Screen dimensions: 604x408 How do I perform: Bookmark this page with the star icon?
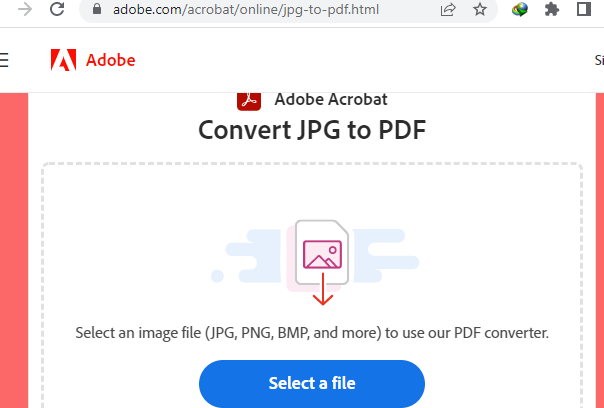tap(480, 9)
